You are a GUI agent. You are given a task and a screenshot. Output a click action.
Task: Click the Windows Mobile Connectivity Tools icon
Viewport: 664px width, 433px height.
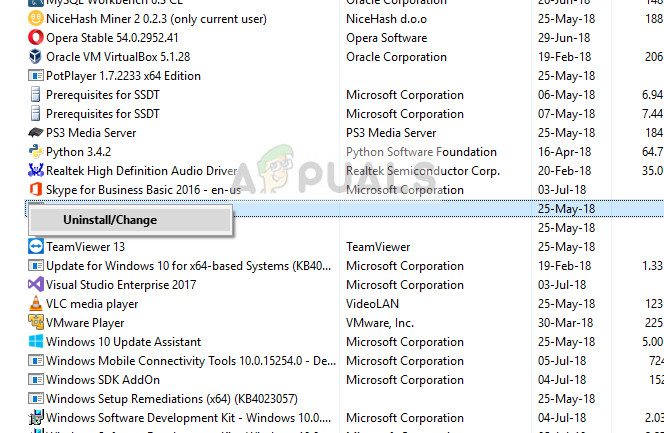(x=36, y=361)
